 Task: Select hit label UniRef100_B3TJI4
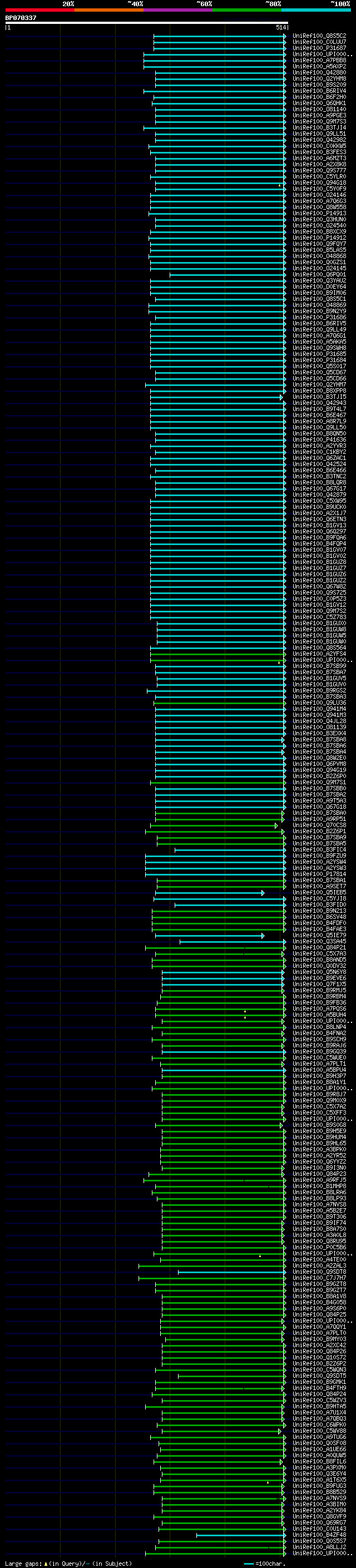319,128
